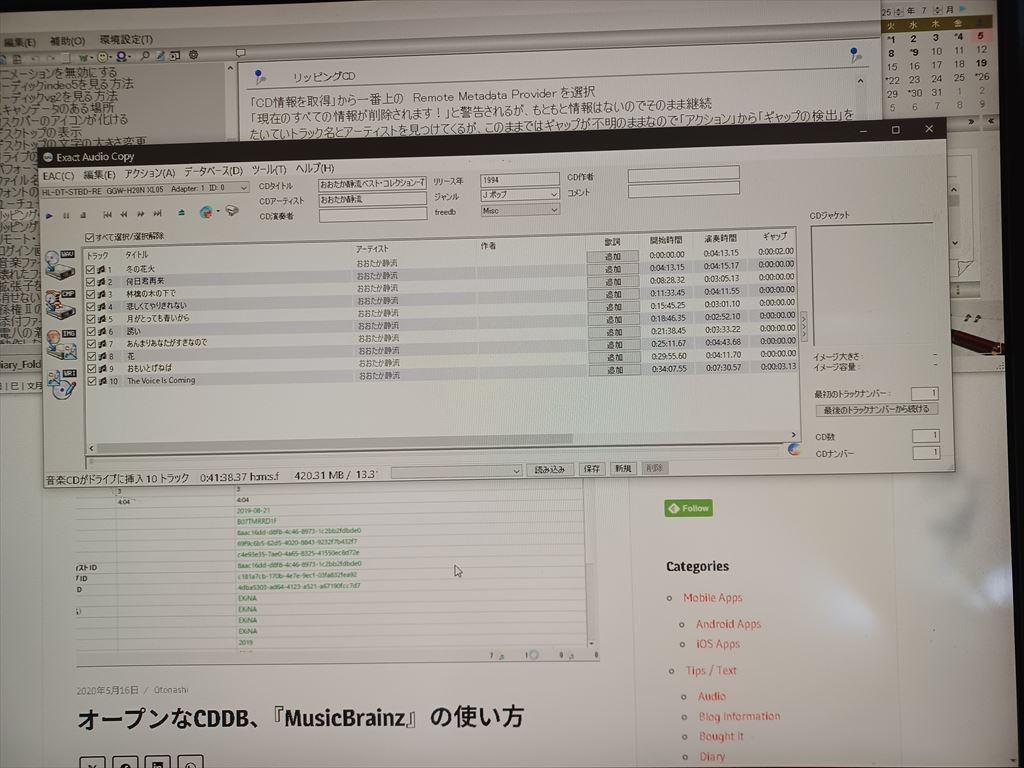Open the データベース(D) menu
The height and width of the screenshot is (768, 1024).
pyautogui.click(x=213, y=171)
